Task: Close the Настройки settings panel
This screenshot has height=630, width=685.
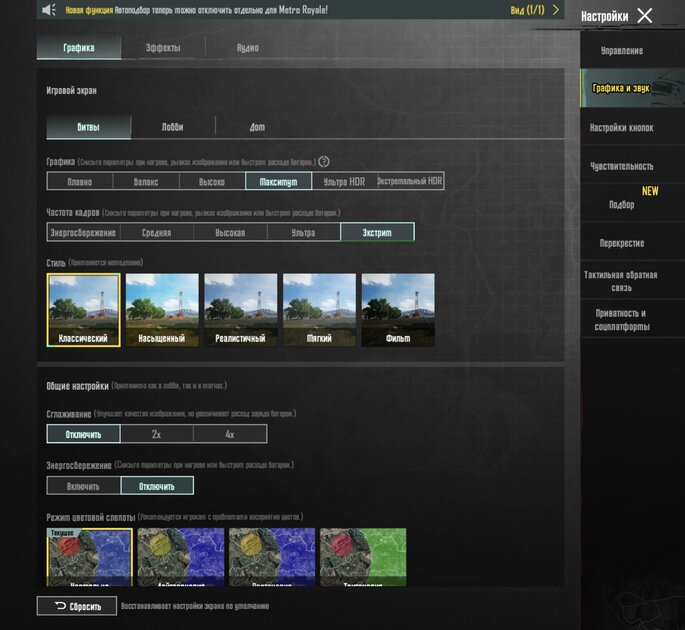Action: [x=644, y=16]
